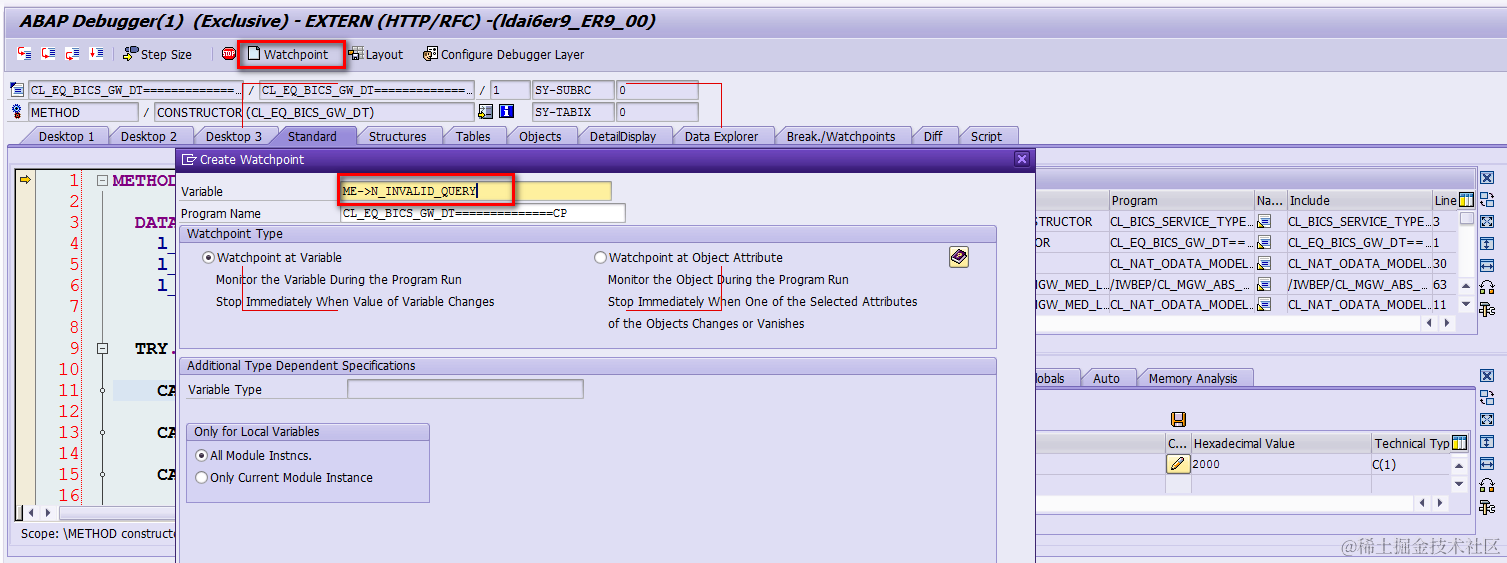
Task: Click the horizontal-size icon in variables panel
Action: (x=1487, y=463)
